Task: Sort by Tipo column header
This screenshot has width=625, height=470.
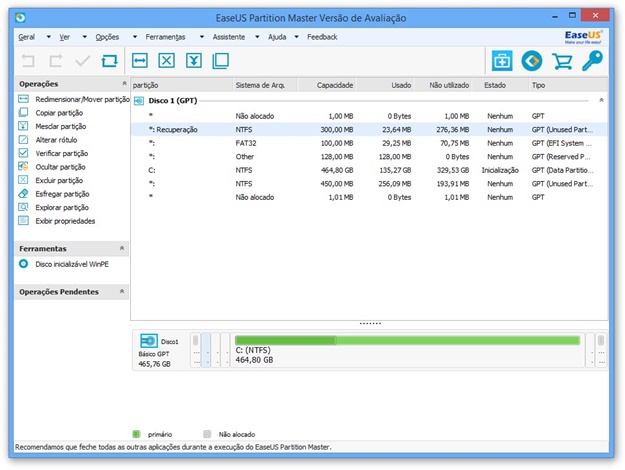Action: click(x=568, y=85)
